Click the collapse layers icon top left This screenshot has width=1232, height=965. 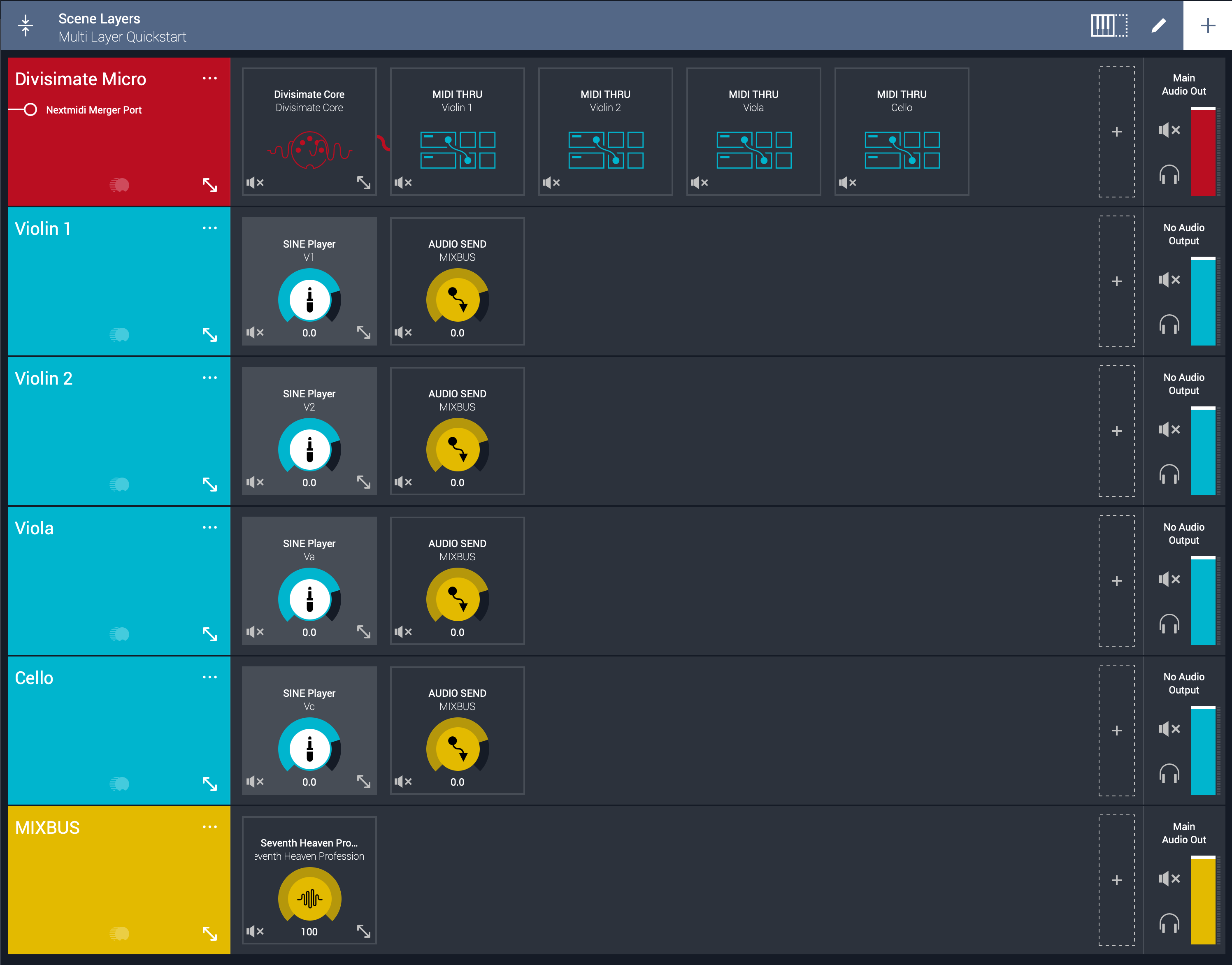point(26,26)
